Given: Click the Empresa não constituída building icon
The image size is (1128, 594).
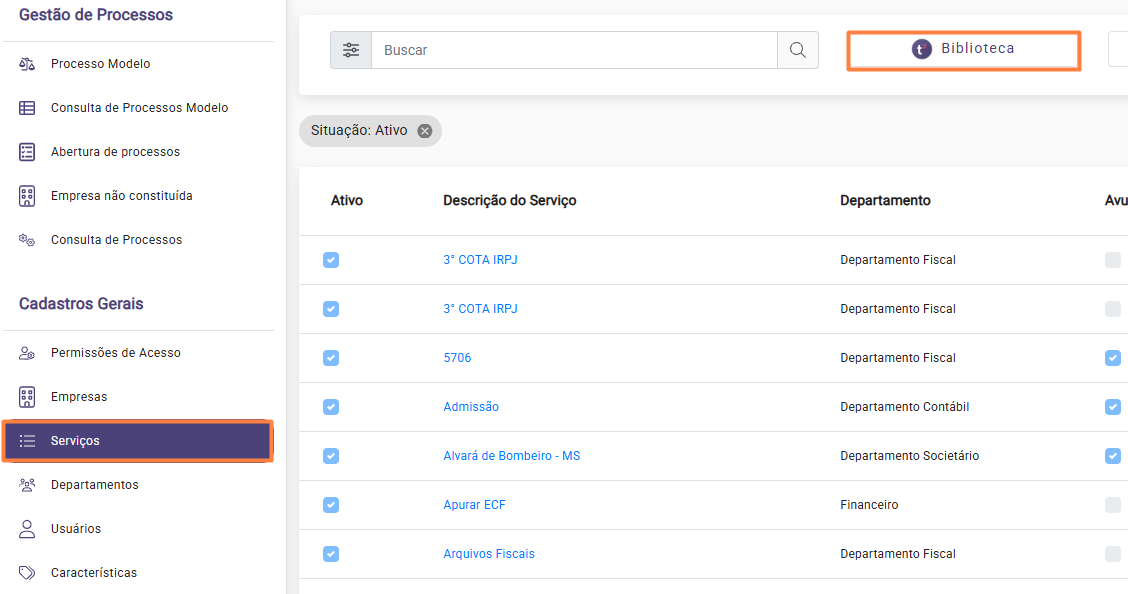Looking at the screenshot, I should [x=27, y=196].
